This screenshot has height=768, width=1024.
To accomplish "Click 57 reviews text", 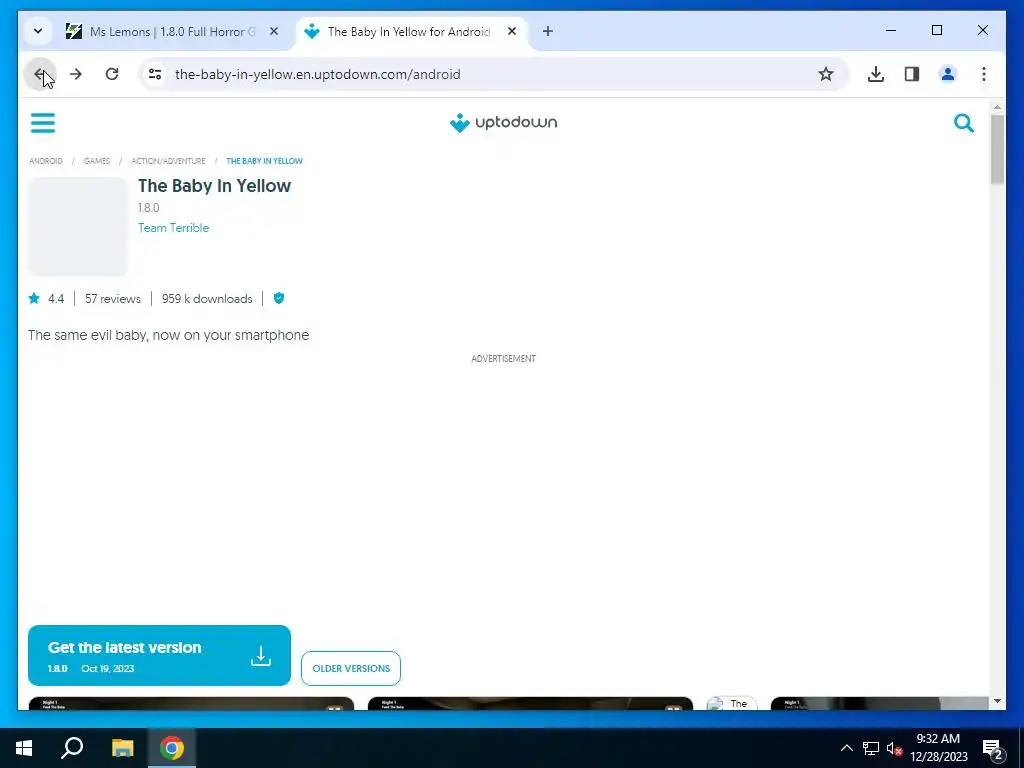I will point(112,298).
